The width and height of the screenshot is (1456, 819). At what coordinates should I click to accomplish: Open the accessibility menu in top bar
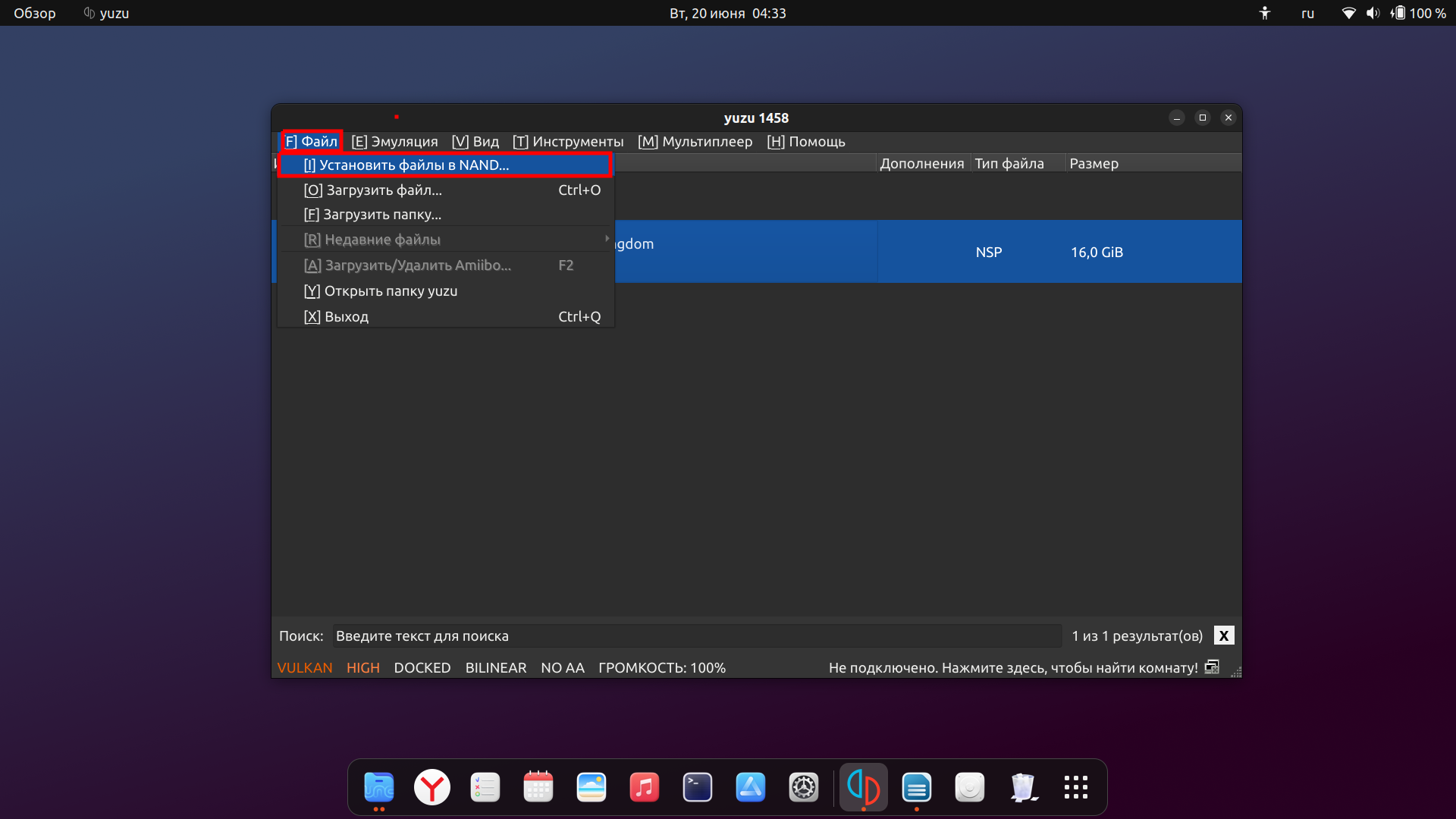[x=1264, y=13]
